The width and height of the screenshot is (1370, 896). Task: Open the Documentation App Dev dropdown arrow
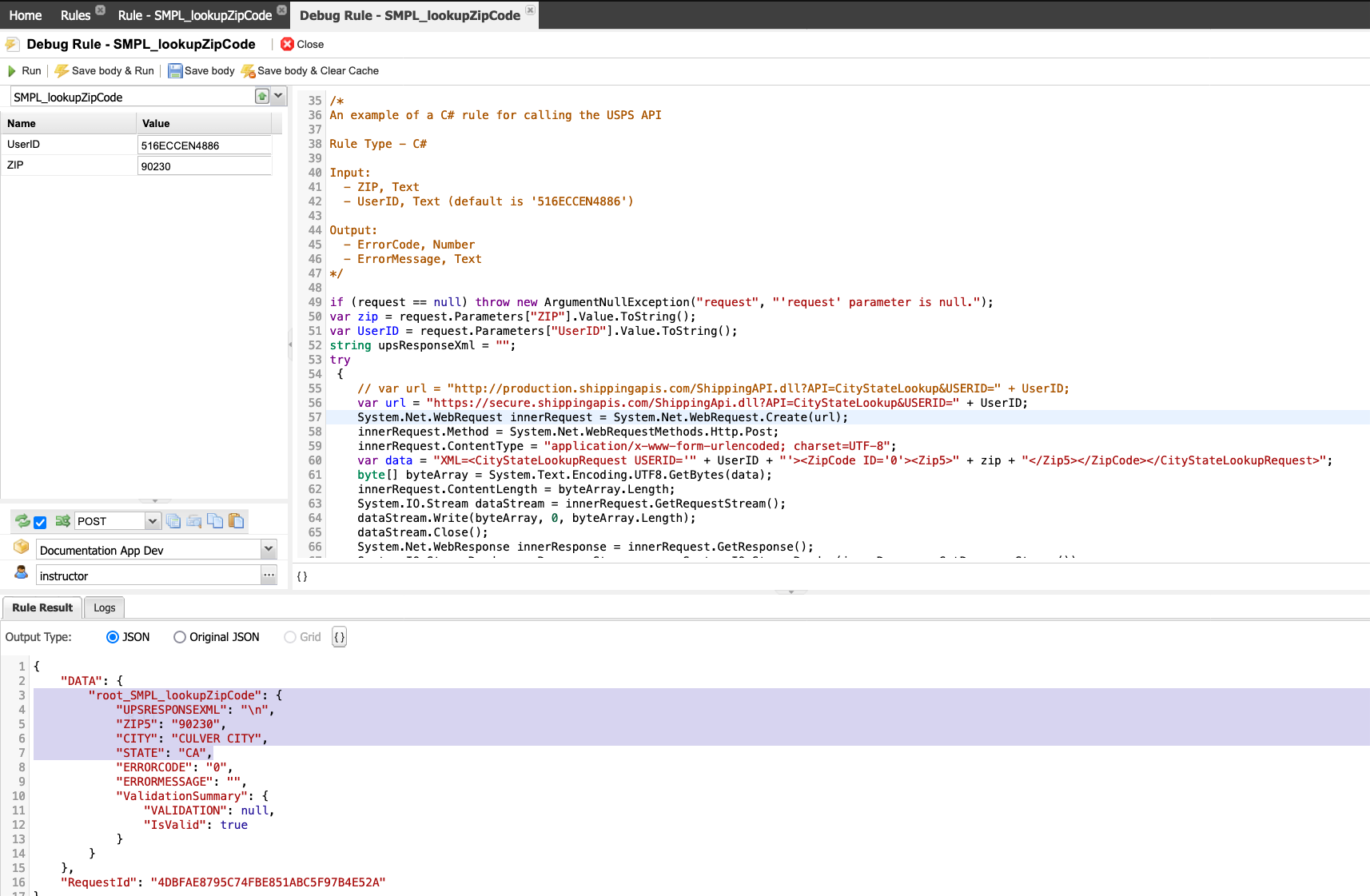tap(269, 550)
